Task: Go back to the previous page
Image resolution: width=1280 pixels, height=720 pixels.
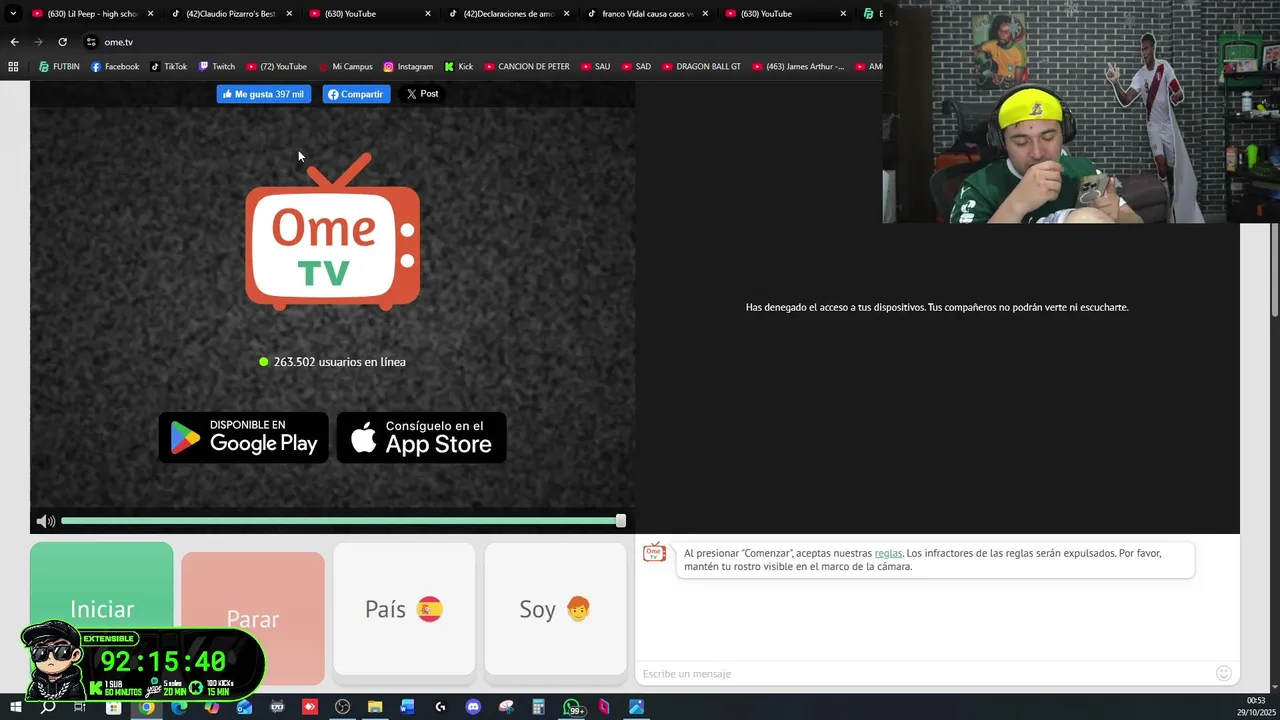Action: pos(14,42)
